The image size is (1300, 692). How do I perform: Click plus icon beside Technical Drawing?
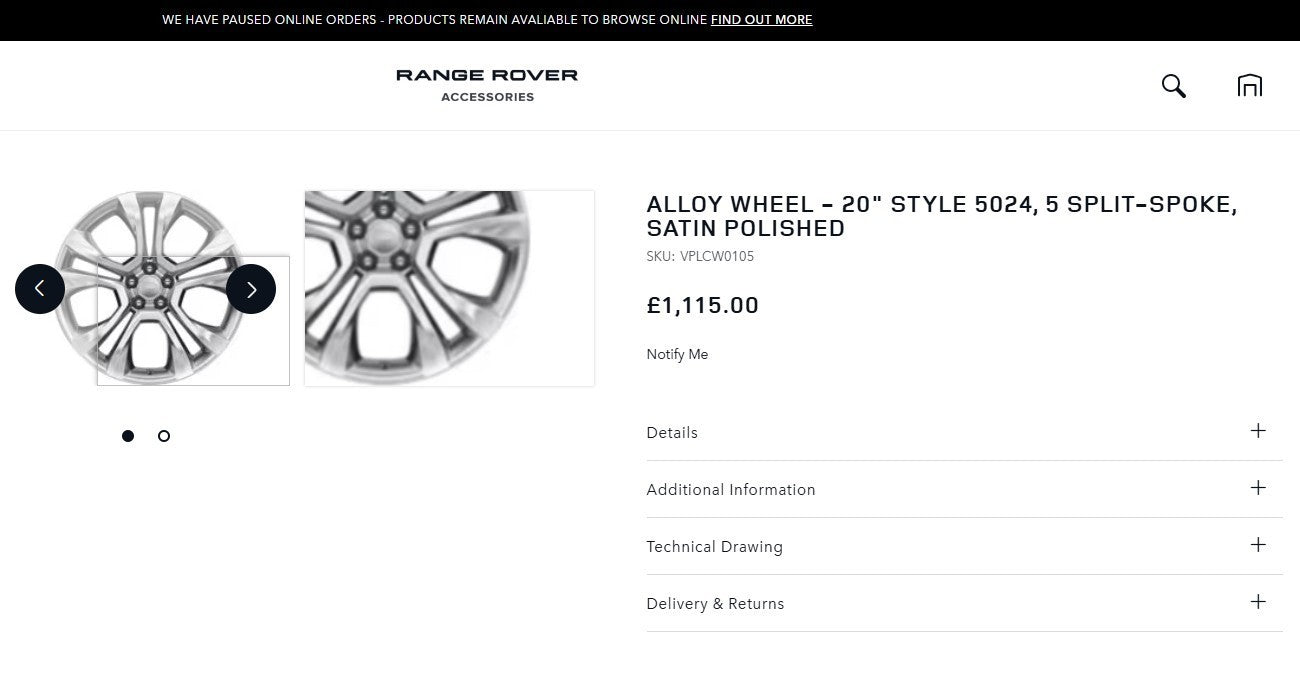1258,545
